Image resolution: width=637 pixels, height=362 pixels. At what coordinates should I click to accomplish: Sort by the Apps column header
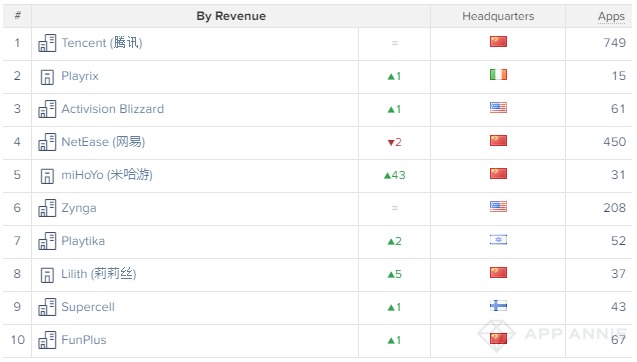pyautogui.click(x=611, y=16)
